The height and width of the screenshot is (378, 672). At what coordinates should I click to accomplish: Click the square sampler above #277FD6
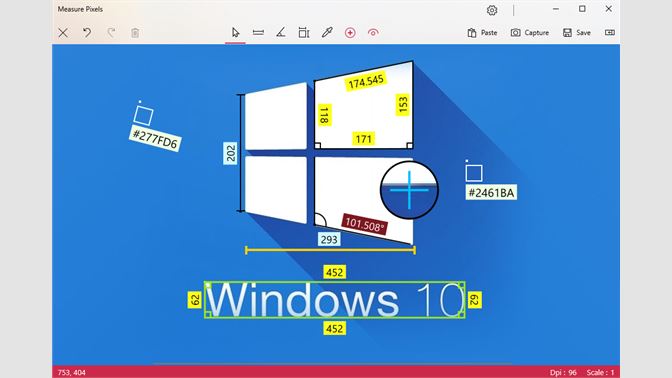point(143,115)
